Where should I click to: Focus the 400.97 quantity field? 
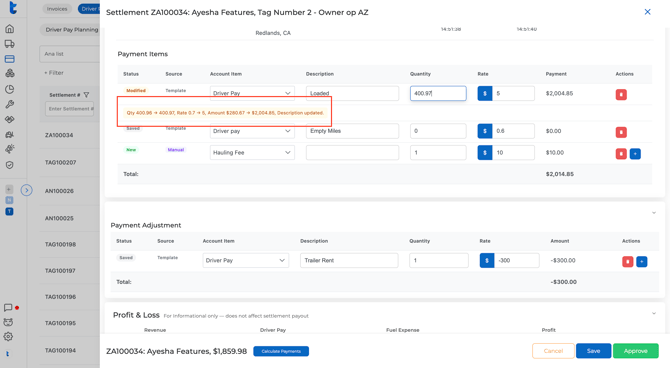438,93
